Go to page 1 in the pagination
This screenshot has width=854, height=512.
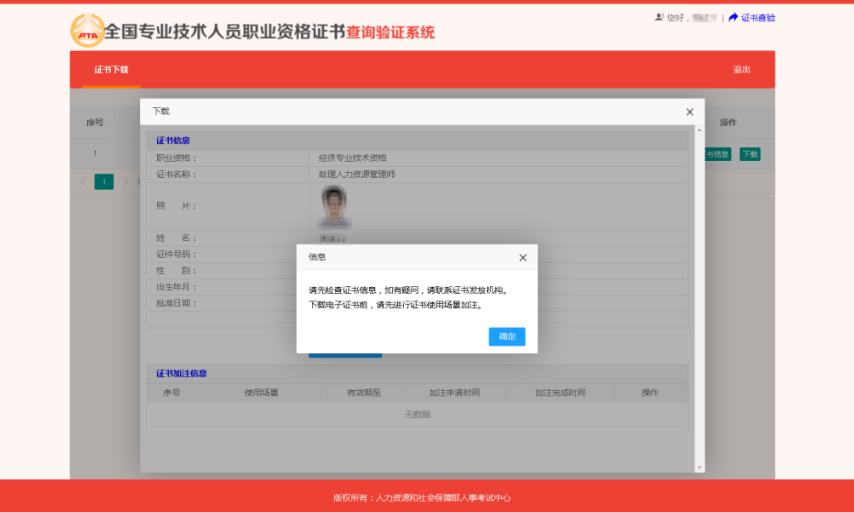104,181
